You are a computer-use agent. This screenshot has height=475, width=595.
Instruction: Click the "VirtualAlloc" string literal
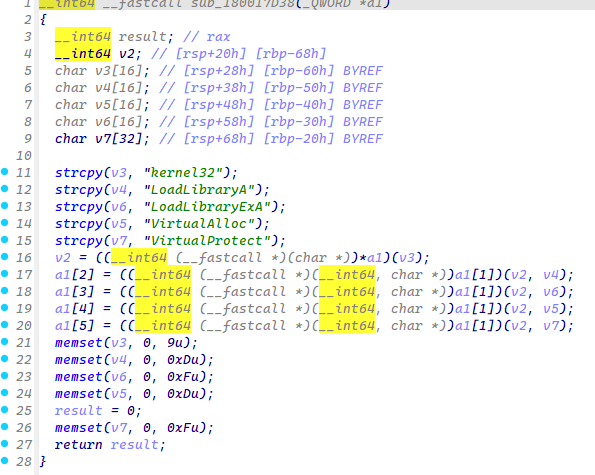pos(199,224)
